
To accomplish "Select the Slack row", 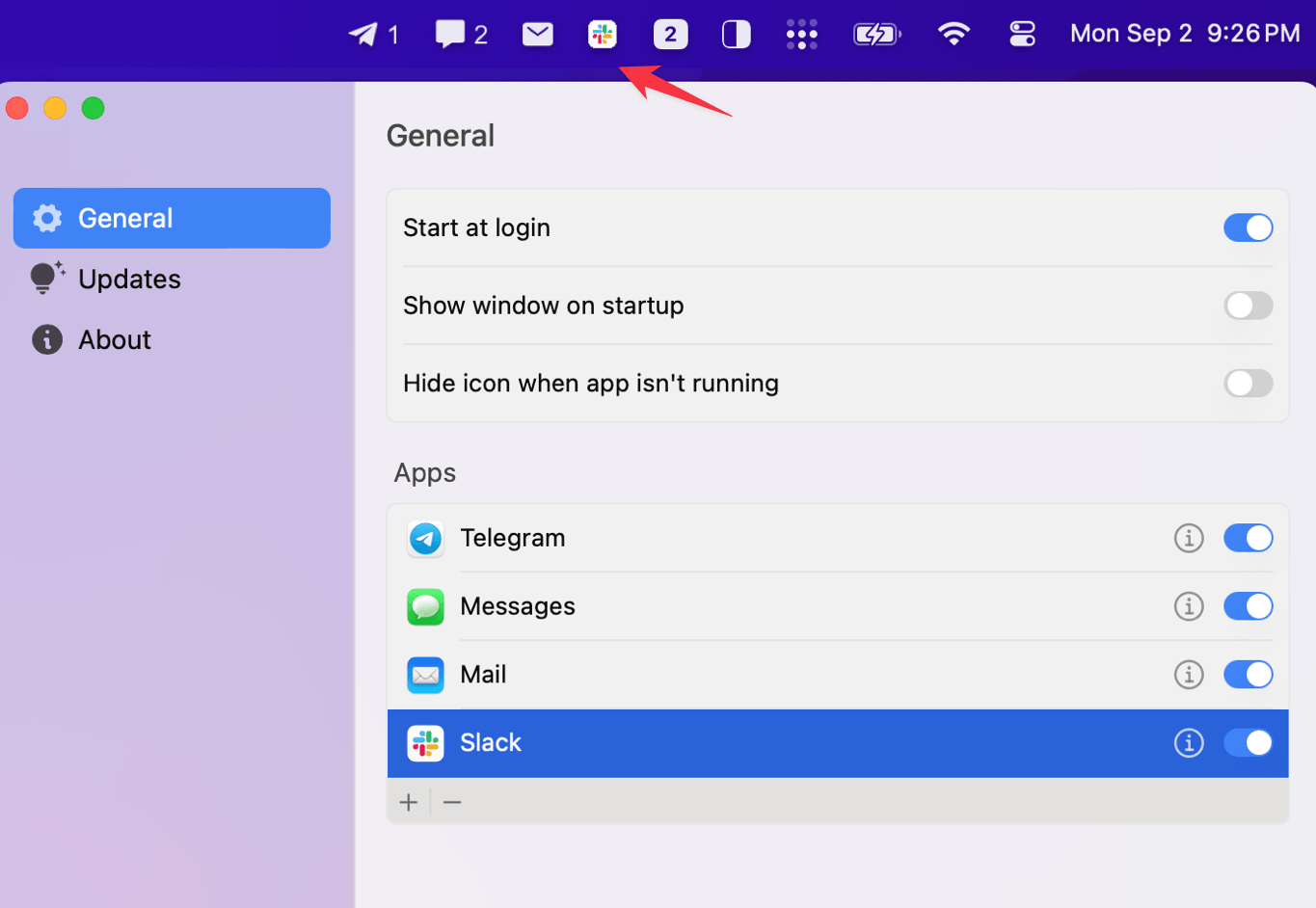I will (x=838, y=743).
